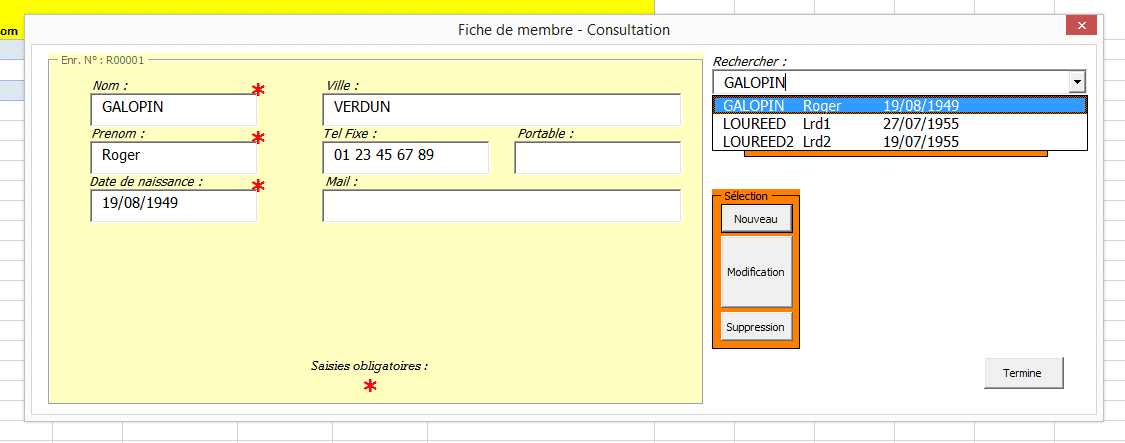1125x443 pixels.
Task: Click the Sélection frame caption
Action: (x=745, y=196)
